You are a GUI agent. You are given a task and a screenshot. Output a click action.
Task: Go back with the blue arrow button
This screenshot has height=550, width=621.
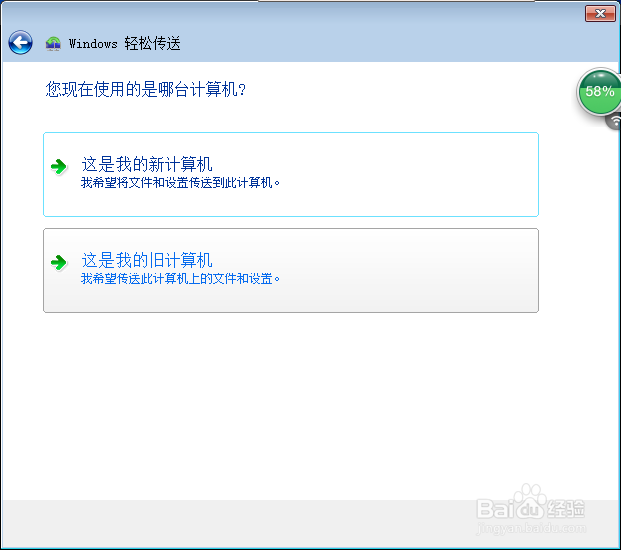coord(20,42)
